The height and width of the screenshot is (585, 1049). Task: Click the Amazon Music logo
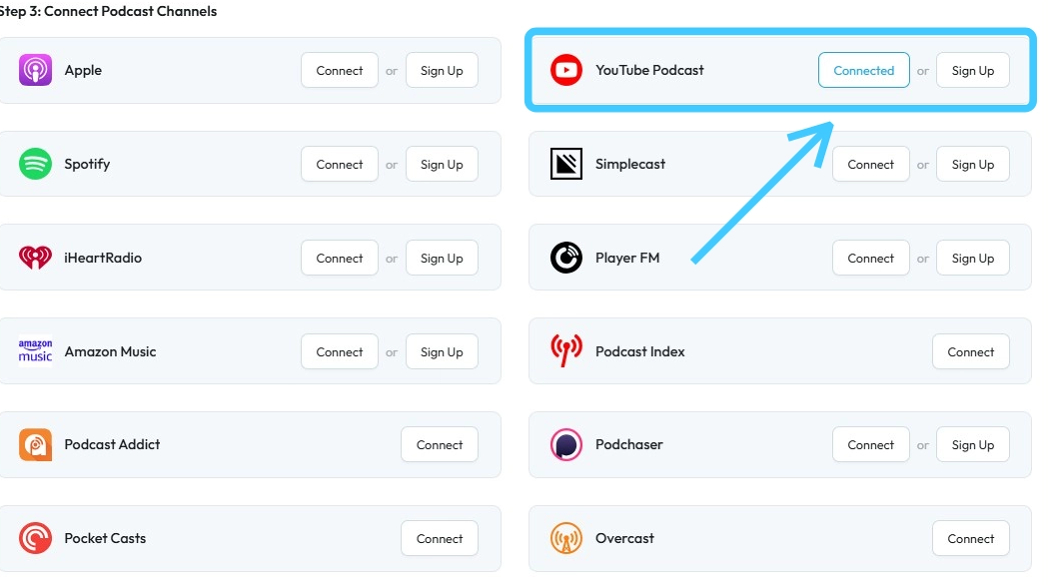click(x=35, y=351)
